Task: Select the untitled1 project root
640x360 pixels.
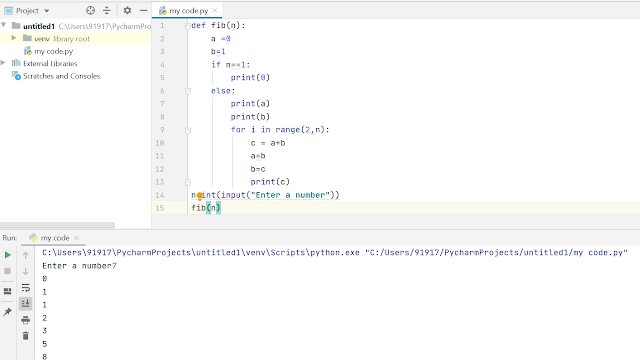Action: [x=39, y=26]
